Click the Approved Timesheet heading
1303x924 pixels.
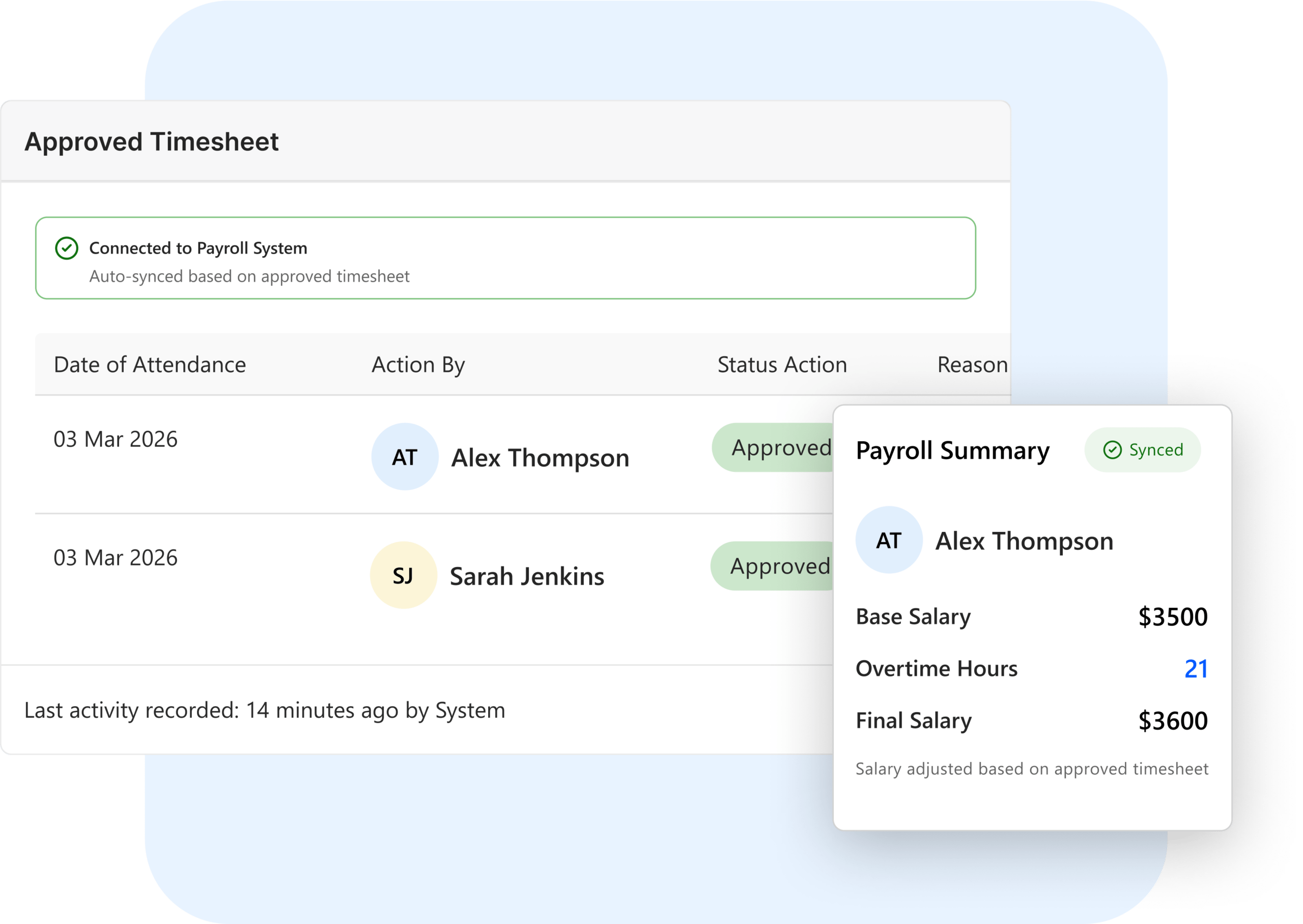coord(151,142)
